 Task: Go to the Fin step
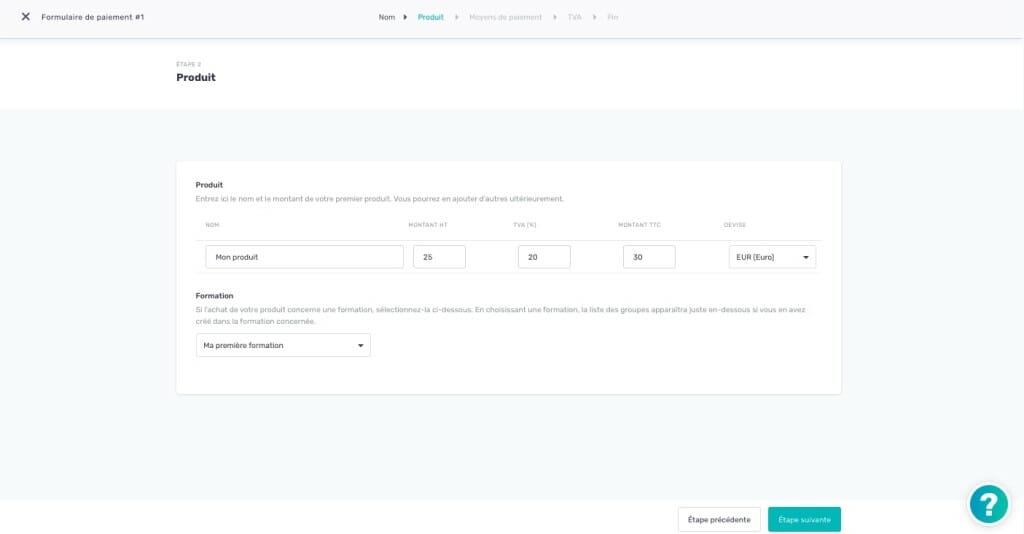613,17
